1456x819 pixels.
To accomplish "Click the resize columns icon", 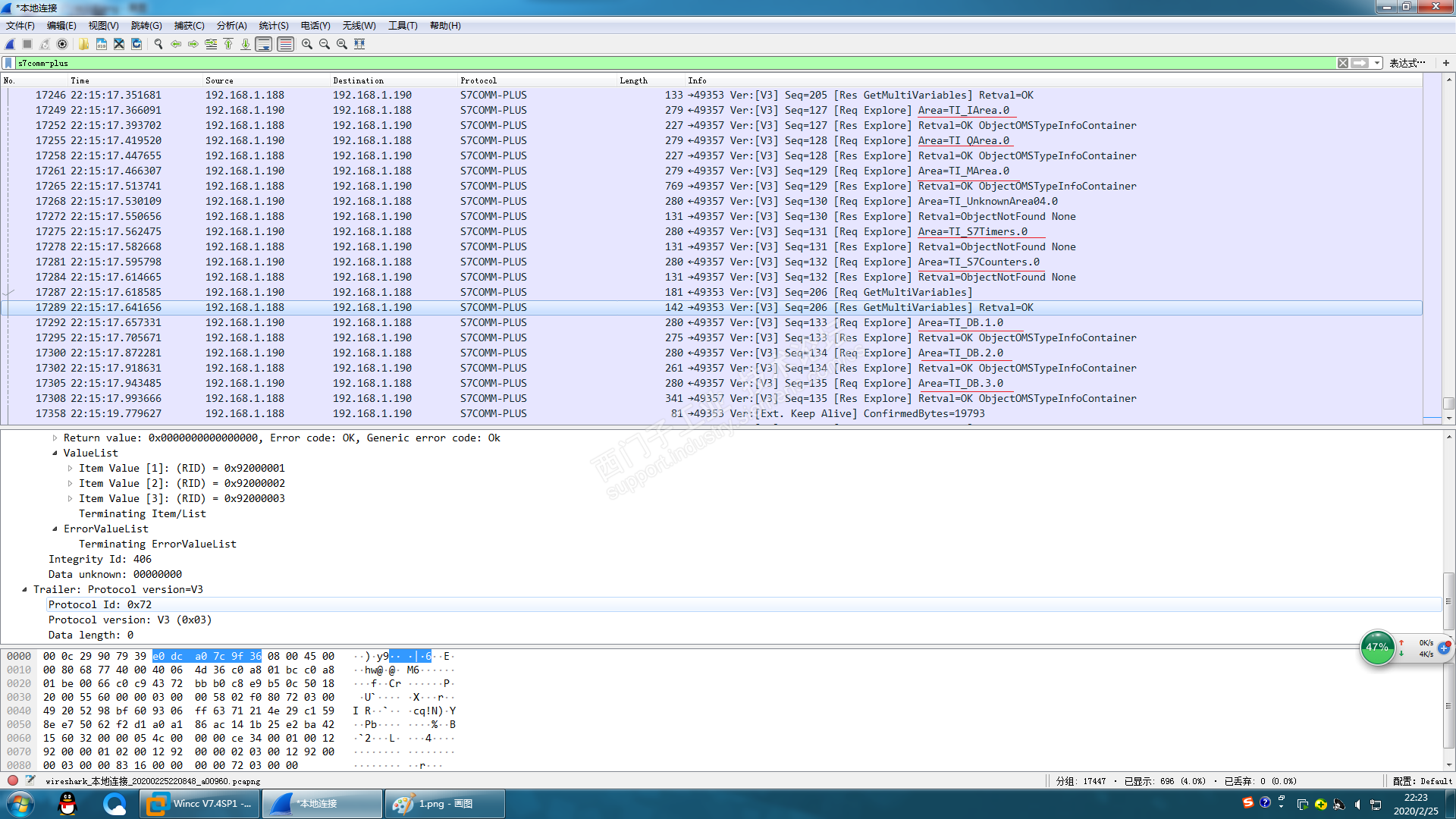I will coord(359,44).
